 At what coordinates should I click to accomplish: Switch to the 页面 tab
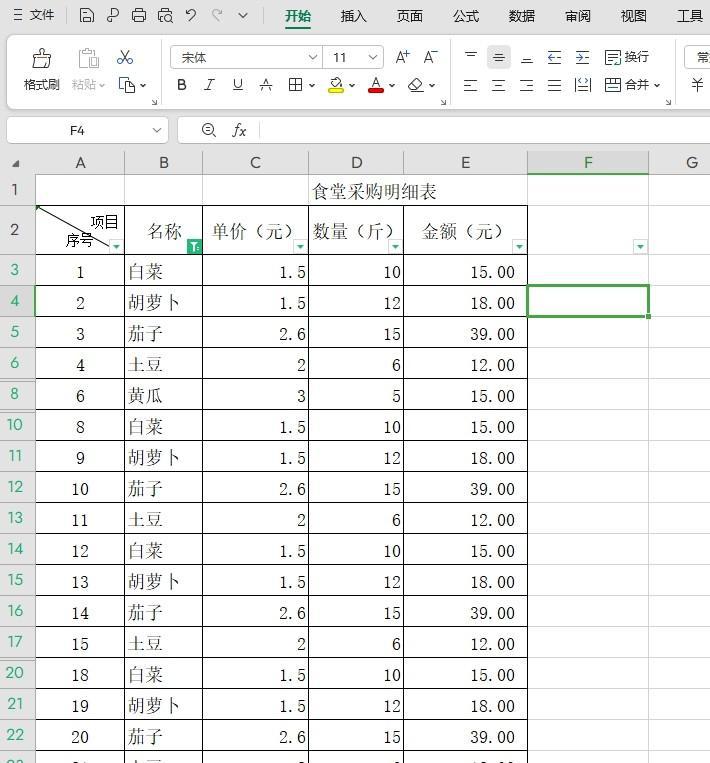[409, 16]
